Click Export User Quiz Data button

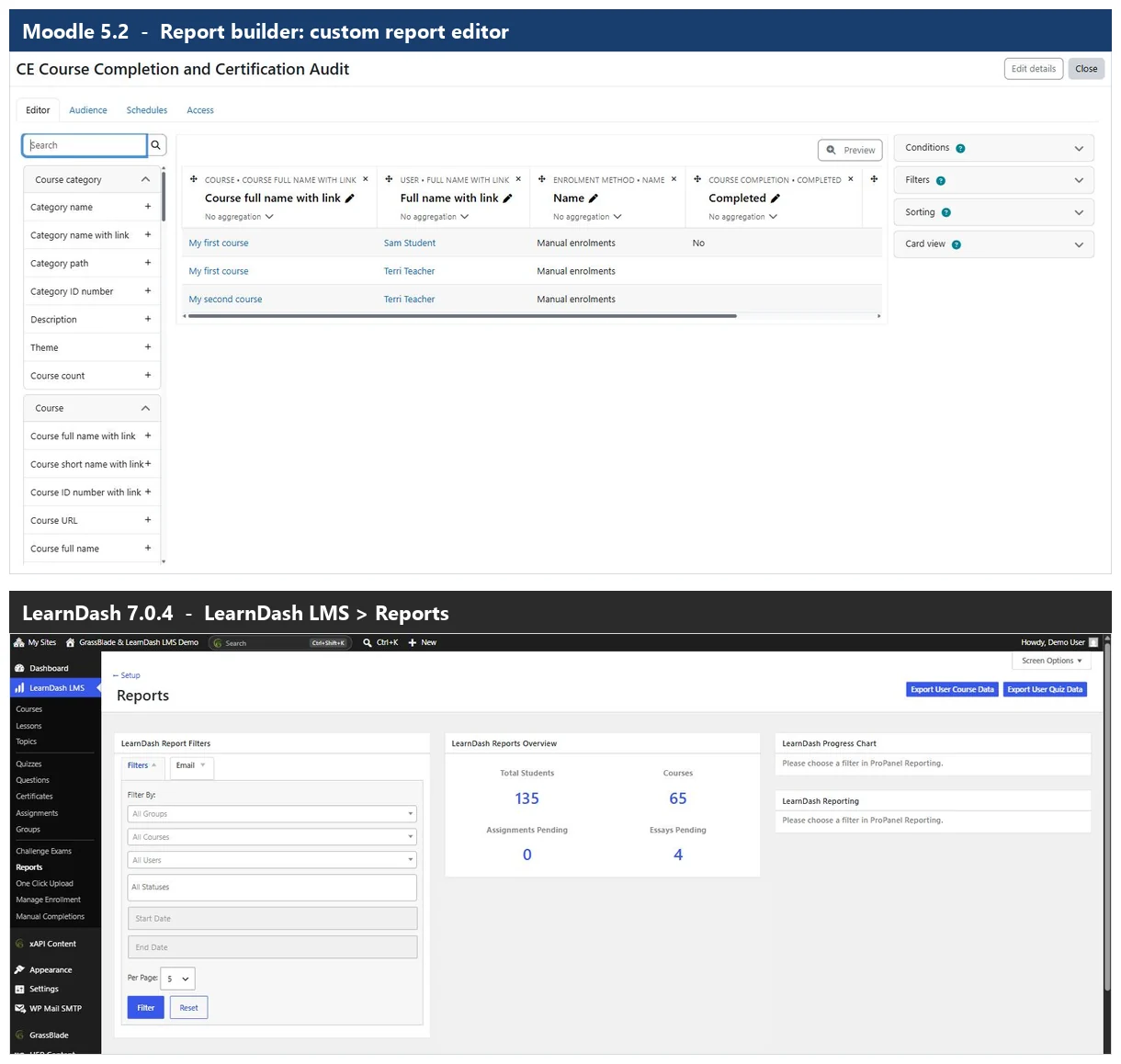(x=1045, y=689)
